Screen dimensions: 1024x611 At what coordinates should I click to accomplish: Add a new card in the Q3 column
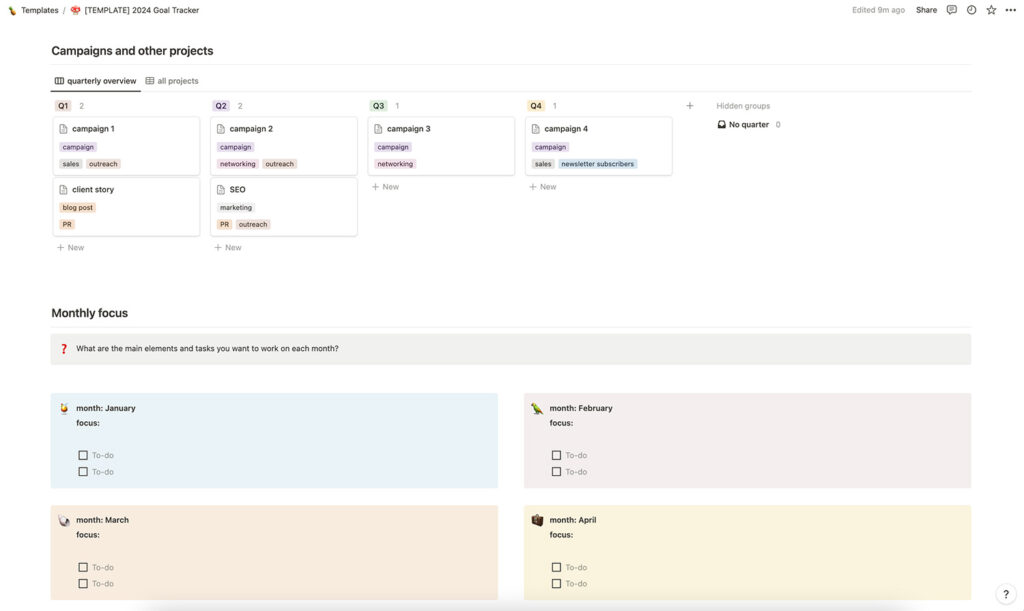click(385, 186)
